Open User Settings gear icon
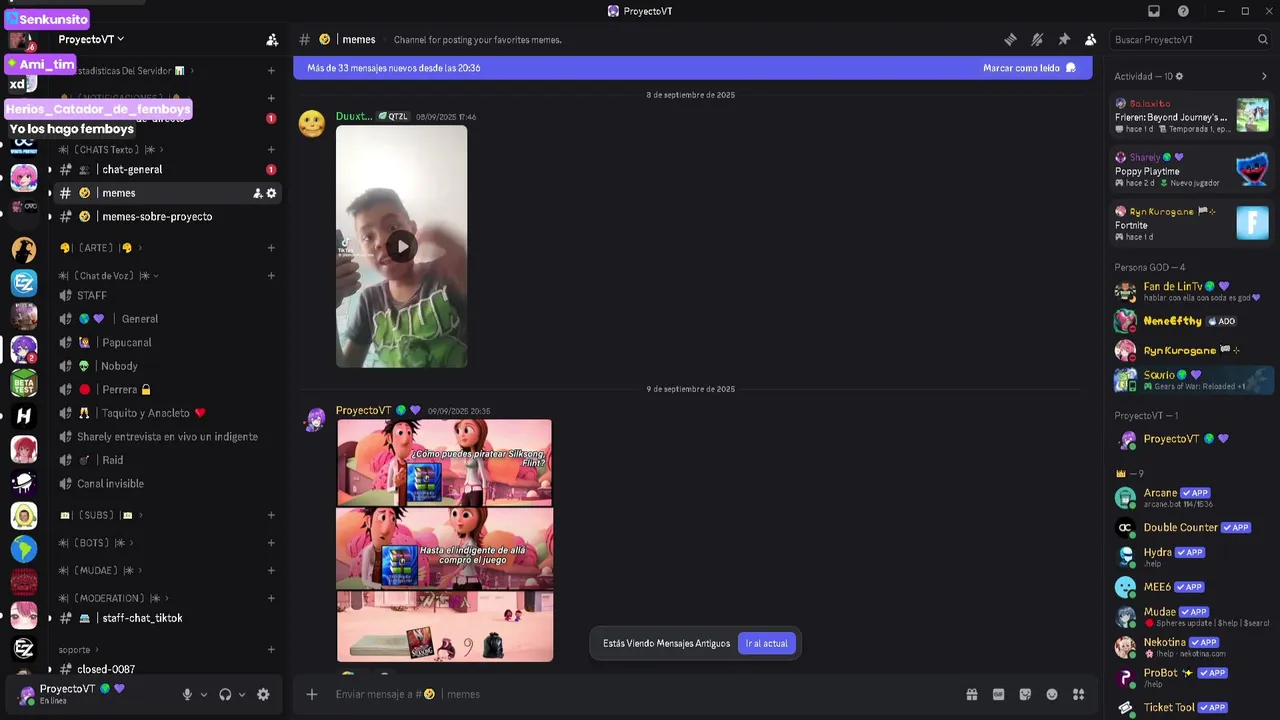 [x=263, y=694]
